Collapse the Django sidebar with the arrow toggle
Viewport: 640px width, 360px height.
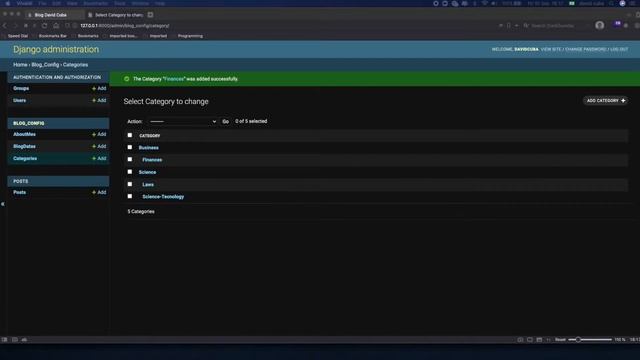coord(3,204)
